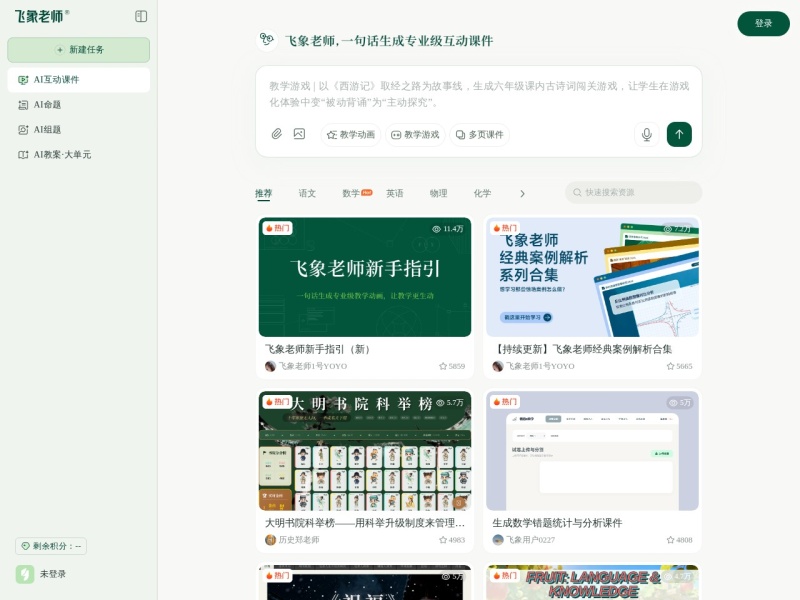Switch to the 物理 subject tab
Image resolution: width=800 pixels, height=600 pixels.
click(439, 193)
